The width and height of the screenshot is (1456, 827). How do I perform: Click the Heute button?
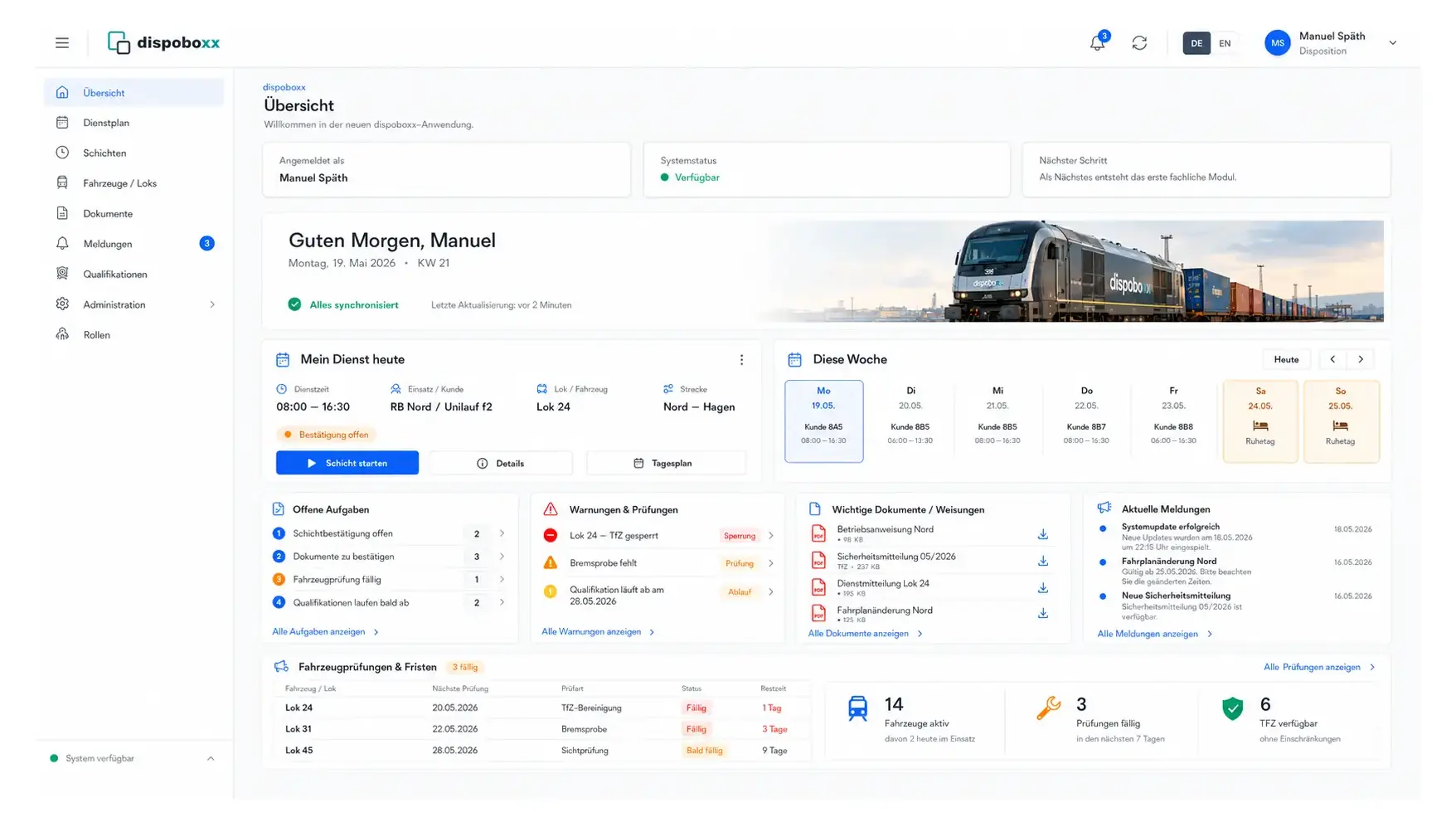[1286, 359]
